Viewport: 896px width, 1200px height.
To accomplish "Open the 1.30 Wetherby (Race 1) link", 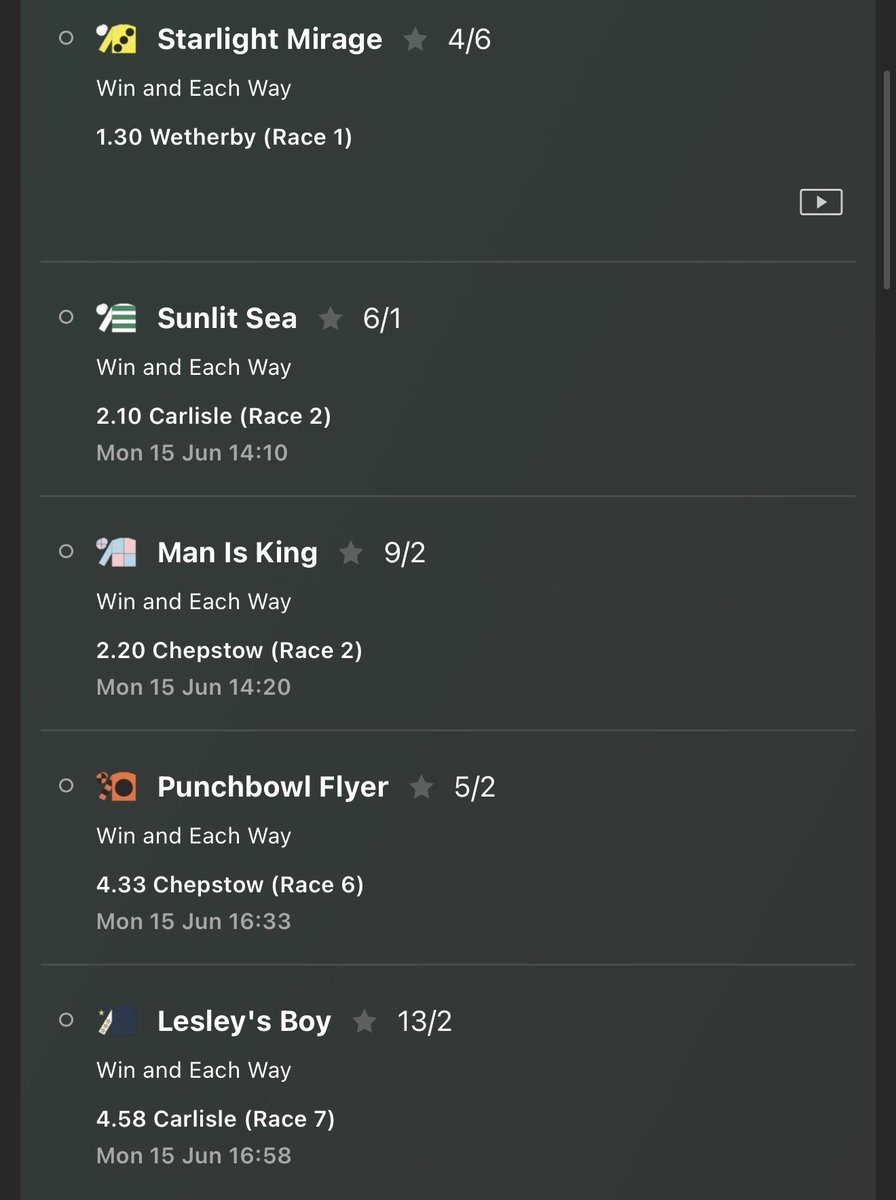I will coord(224,137).
